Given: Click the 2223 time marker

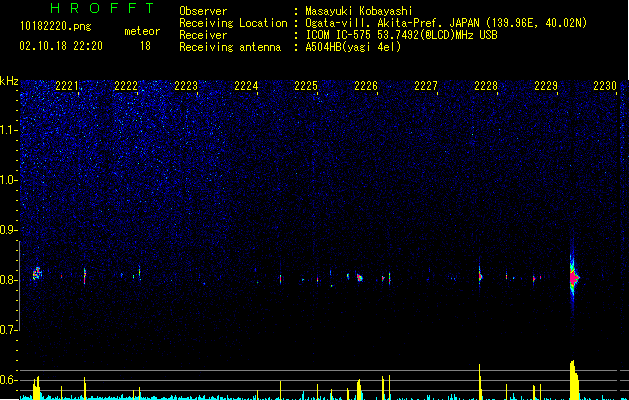Looking at the screenshot, I should point(186,86).
